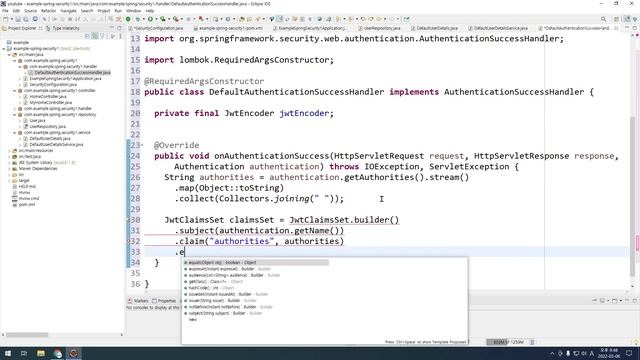Click the Save icon in toolbar
The height and width of the screenshot is (360, 640).
point(18,19)
